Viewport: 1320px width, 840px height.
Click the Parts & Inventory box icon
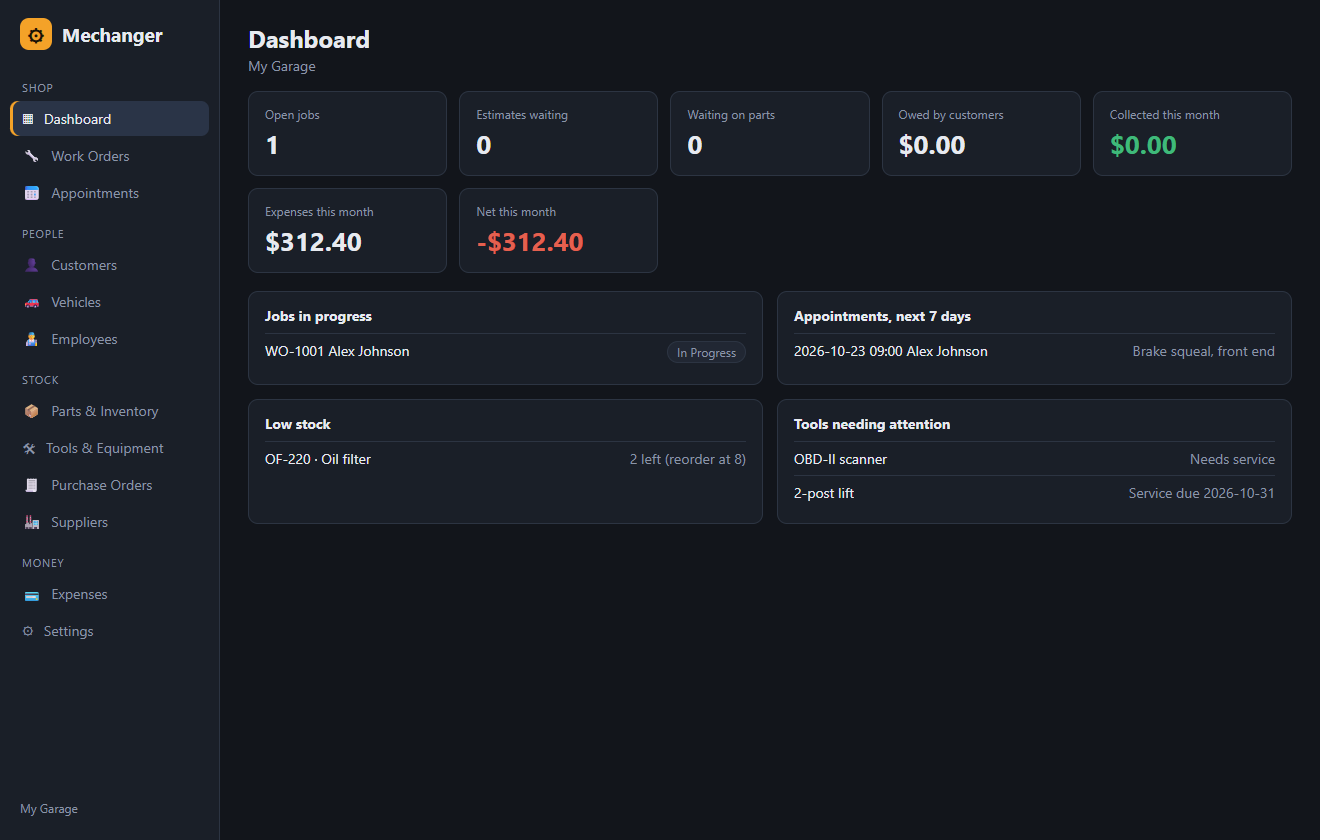click(x=31, y=411)
